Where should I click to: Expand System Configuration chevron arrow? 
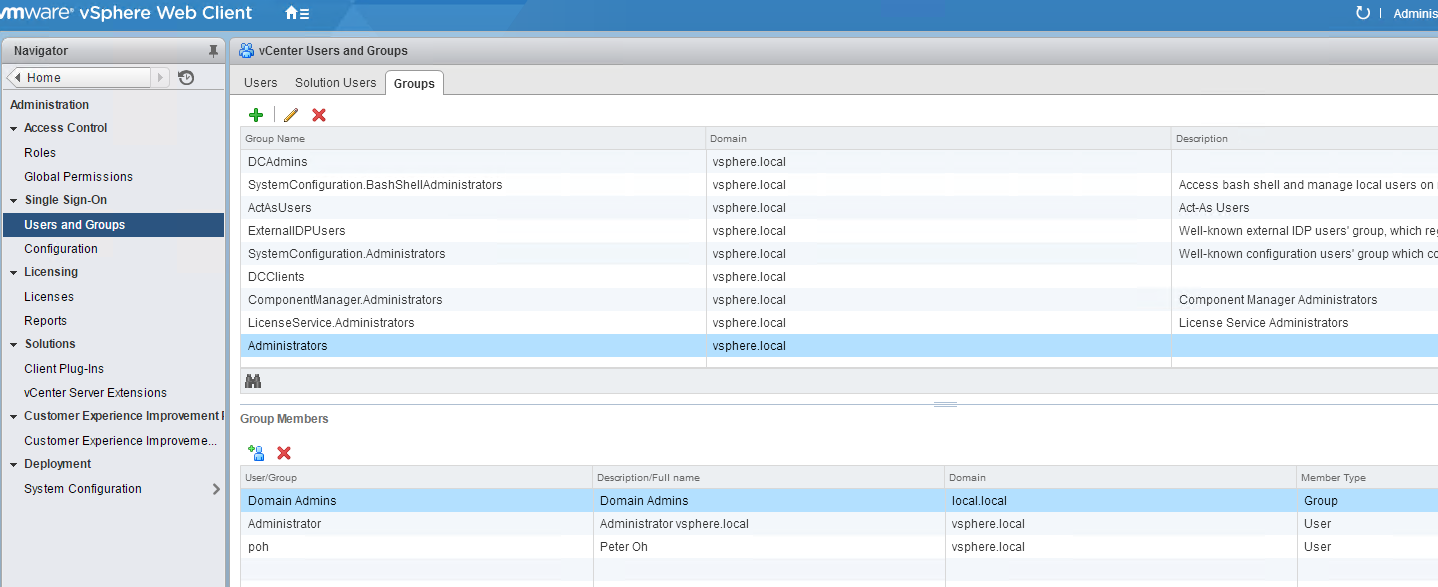(216, 489)
